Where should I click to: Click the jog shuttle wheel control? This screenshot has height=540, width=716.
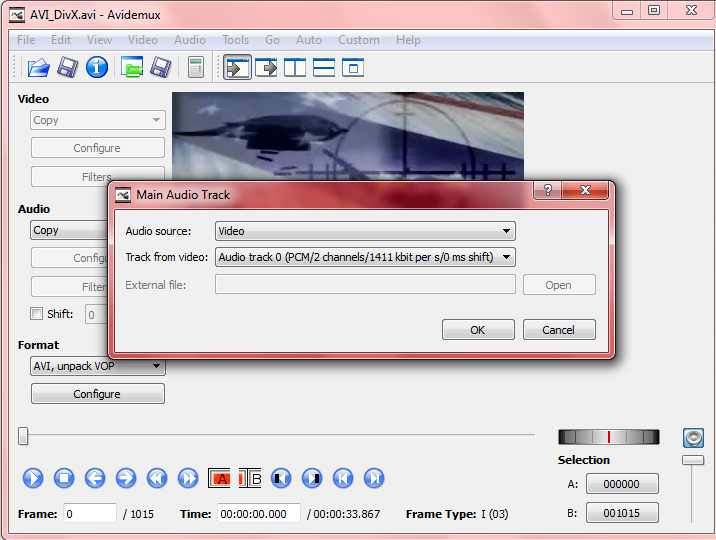[x=609, y=437]
